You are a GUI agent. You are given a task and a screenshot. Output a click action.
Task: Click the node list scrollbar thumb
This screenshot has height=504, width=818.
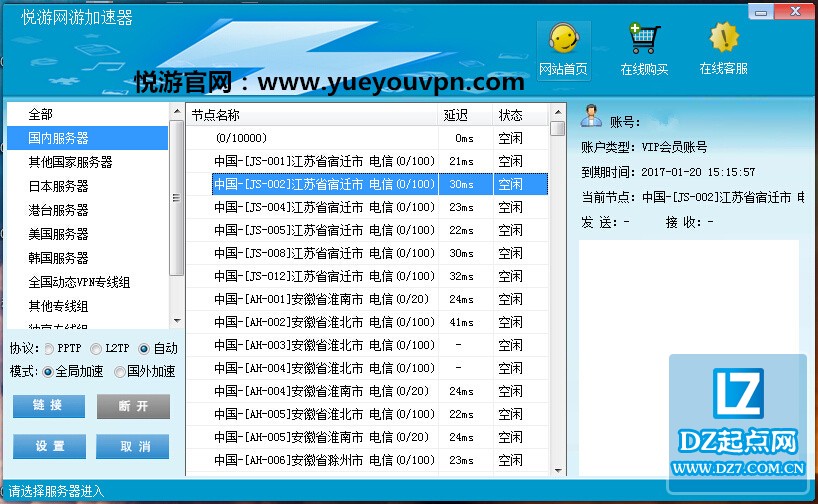(558, 128)
